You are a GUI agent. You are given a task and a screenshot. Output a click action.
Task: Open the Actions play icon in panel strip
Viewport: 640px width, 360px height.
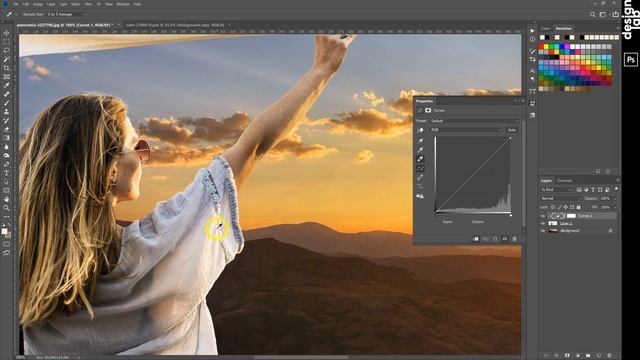pos(532,31)
